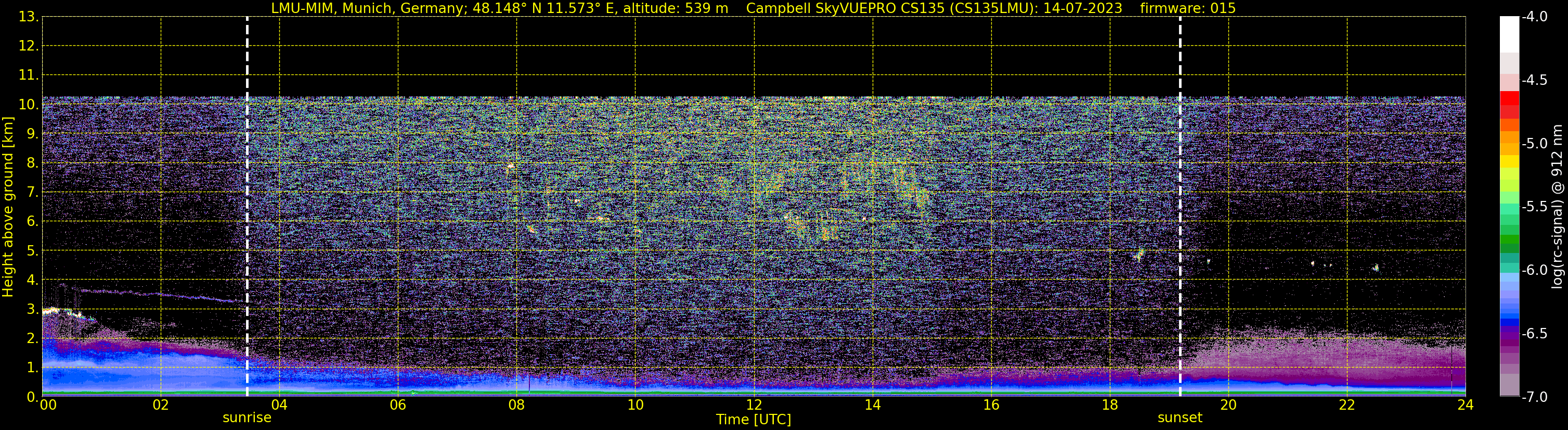Click the '-5.5' colorbar tick label
This screenshot has width=1568, height=430.
1535,207
